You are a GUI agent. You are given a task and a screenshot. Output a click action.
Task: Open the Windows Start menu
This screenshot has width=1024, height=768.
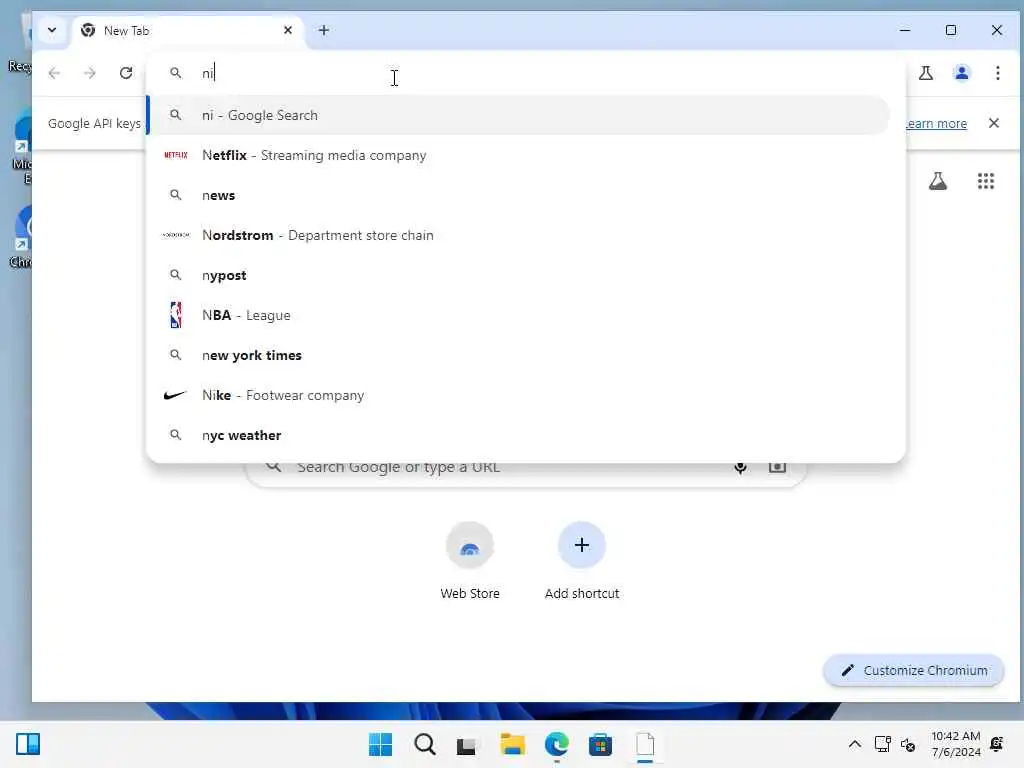(380, 744)
